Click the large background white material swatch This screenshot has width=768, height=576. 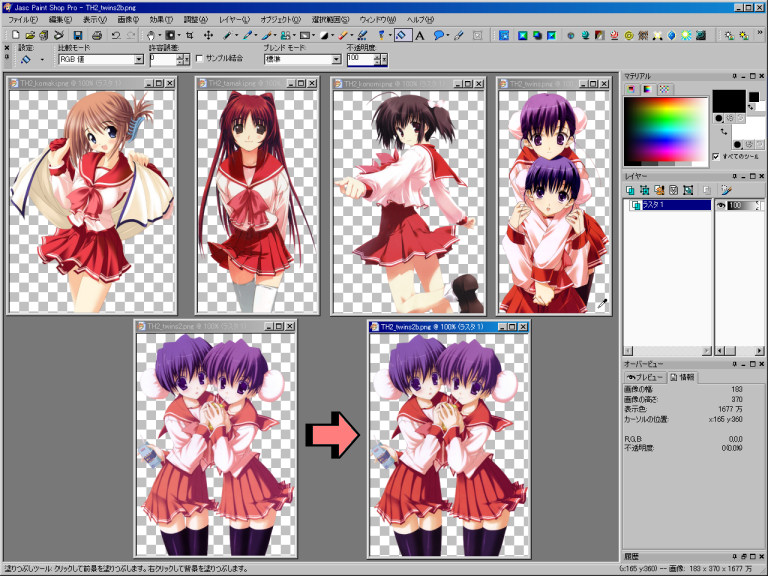748,133
